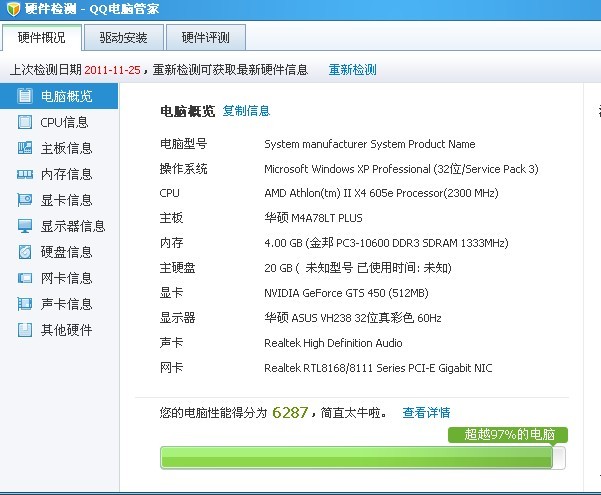This screenshot has width=601, height=495.
Task: Click the performance score 6287
Action: 290,413
